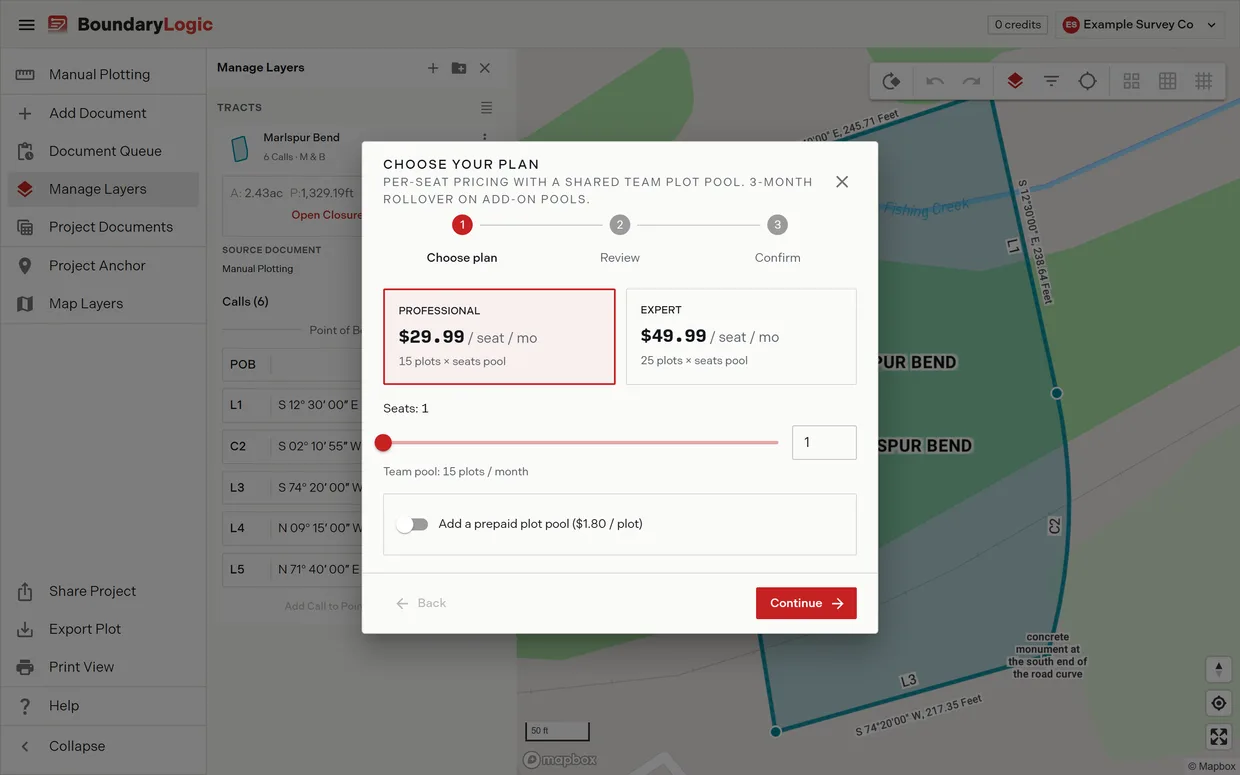Click the add folder icon in Manage Layers
The width and height of the screenshot is (1240, 775).
(459, 68)
